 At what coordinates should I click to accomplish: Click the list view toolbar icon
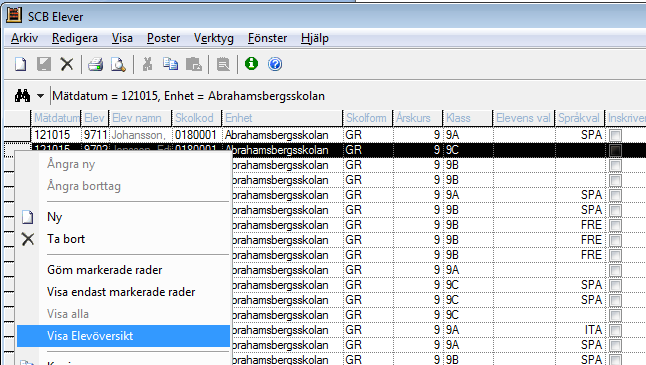point(223,64)
